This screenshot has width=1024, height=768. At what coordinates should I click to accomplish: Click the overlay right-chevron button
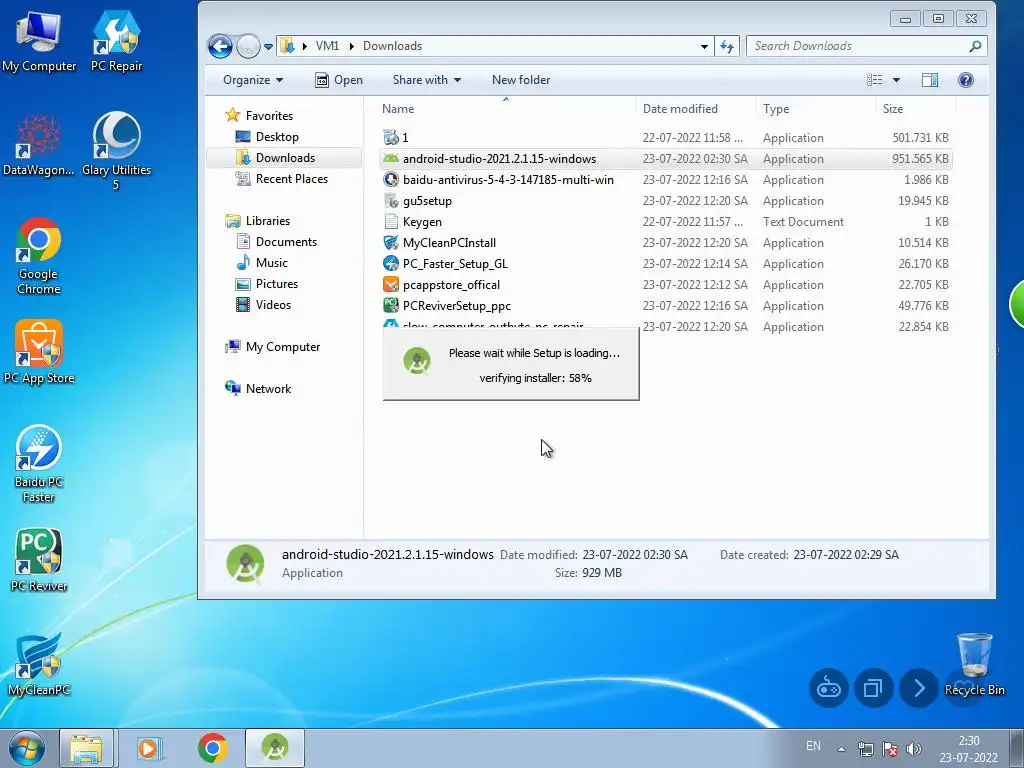(x=919, y=688)
